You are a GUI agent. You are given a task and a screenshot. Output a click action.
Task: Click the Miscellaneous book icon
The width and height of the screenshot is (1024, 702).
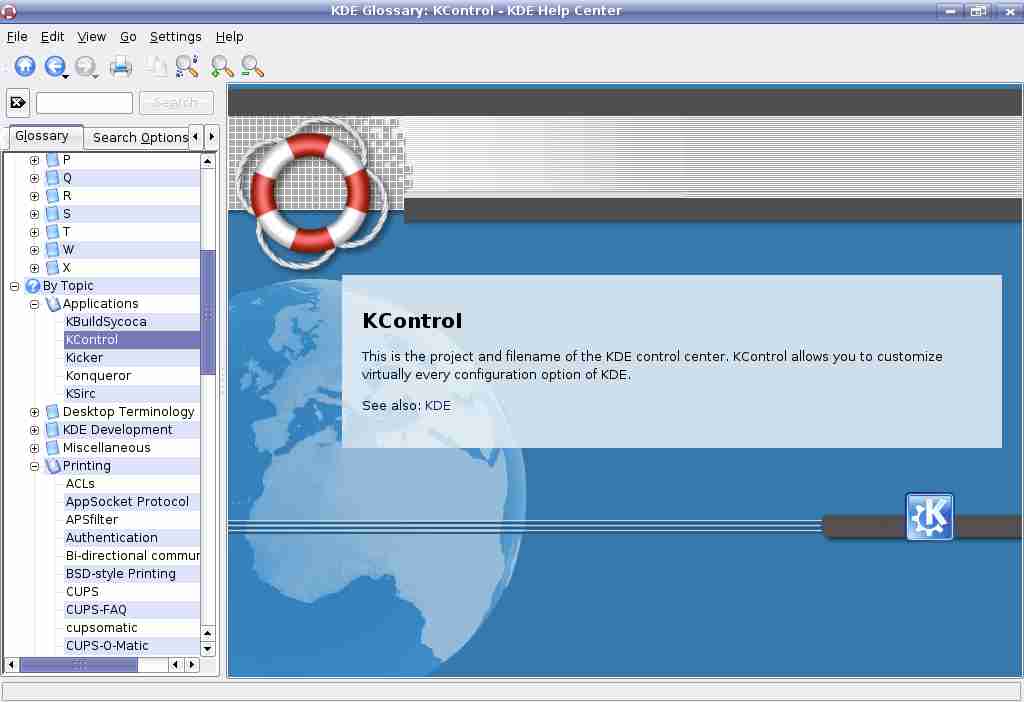point(54,448)
